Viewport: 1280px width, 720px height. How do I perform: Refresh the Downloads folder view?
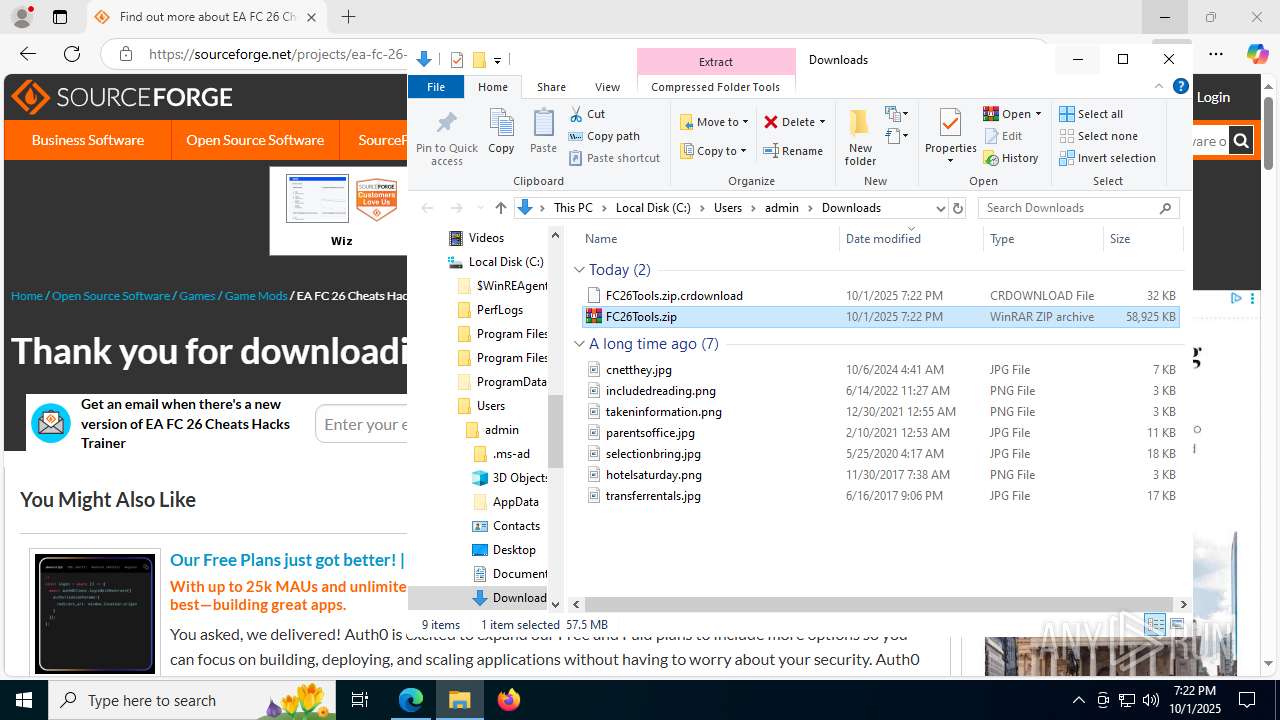[x=958, y=208]
